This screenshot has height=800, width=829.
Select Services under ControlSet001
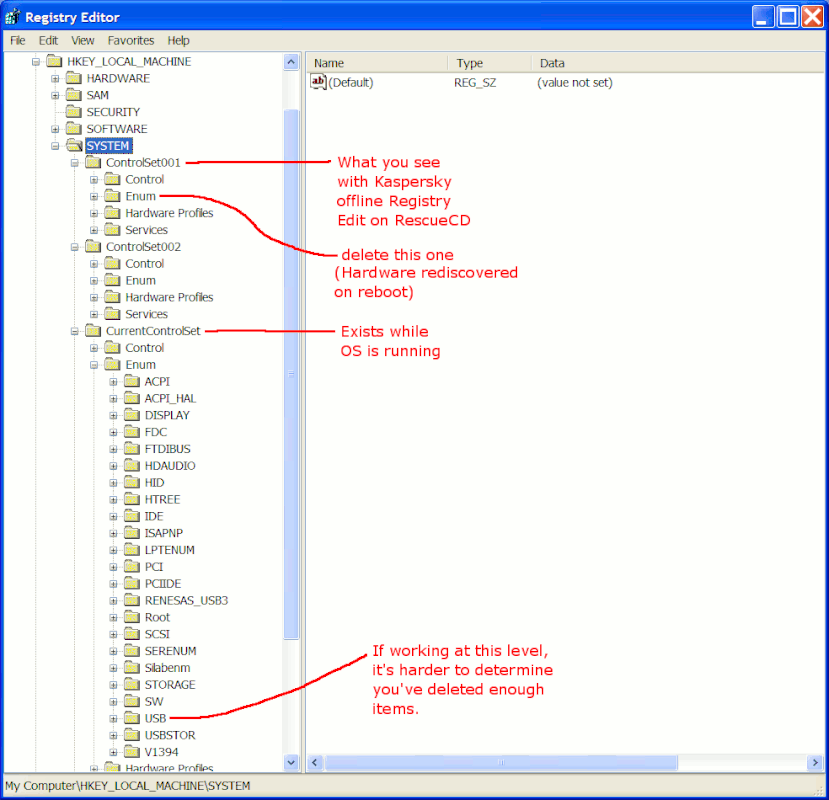click(146, 230)
